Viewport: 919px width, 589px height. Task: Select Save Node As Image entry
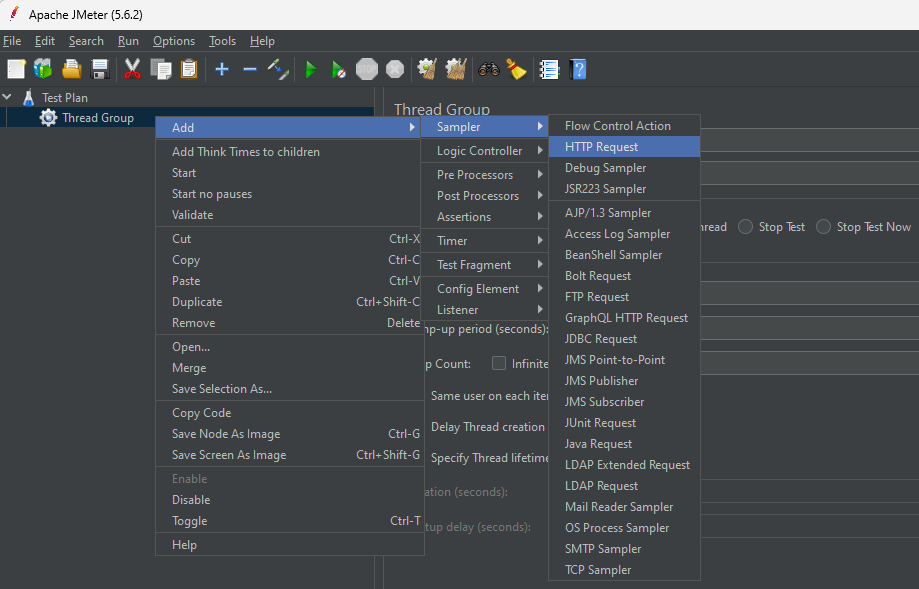click(x=290, y=434)
